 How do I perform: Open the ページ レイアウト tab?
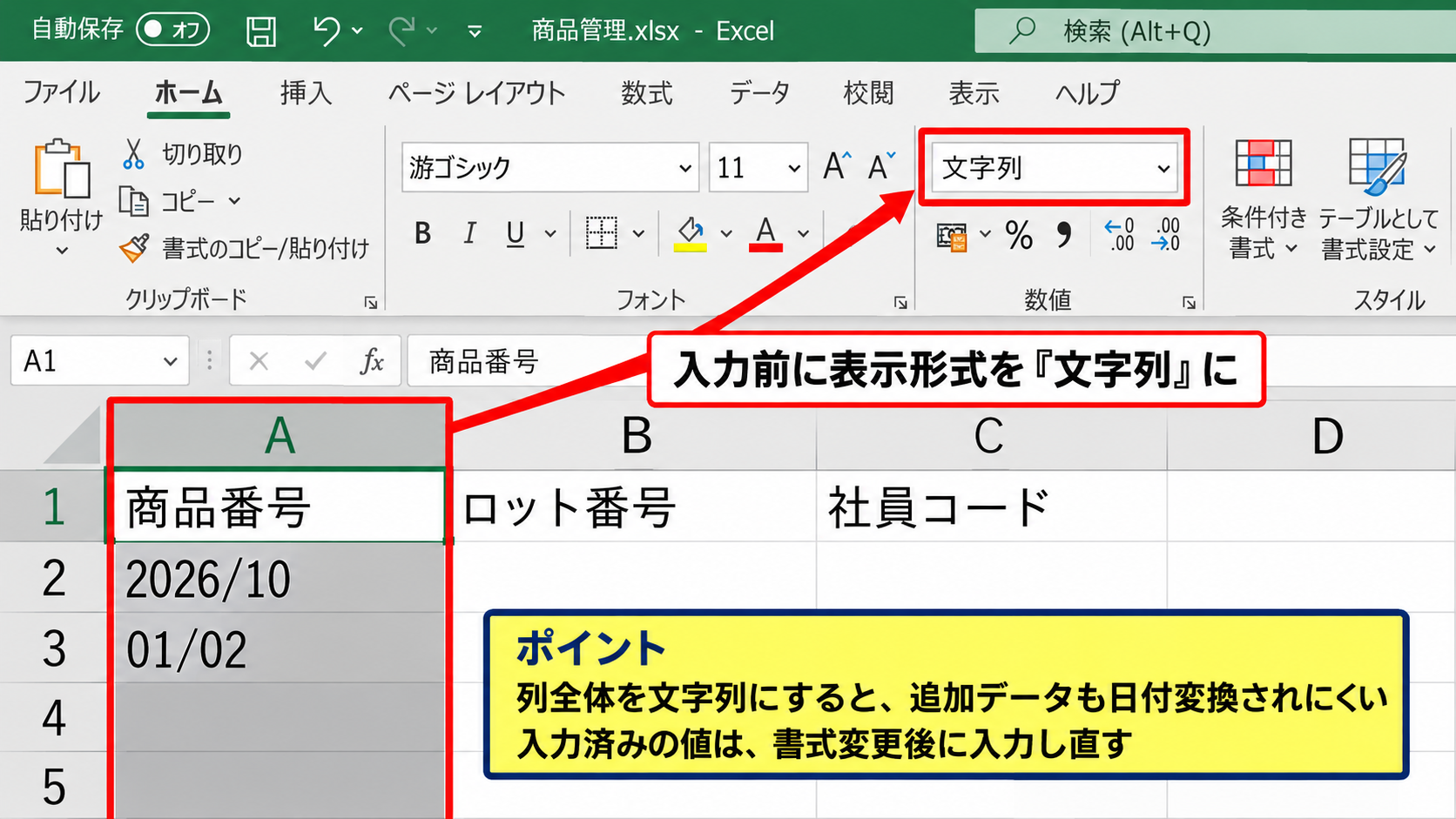[476, 92]
